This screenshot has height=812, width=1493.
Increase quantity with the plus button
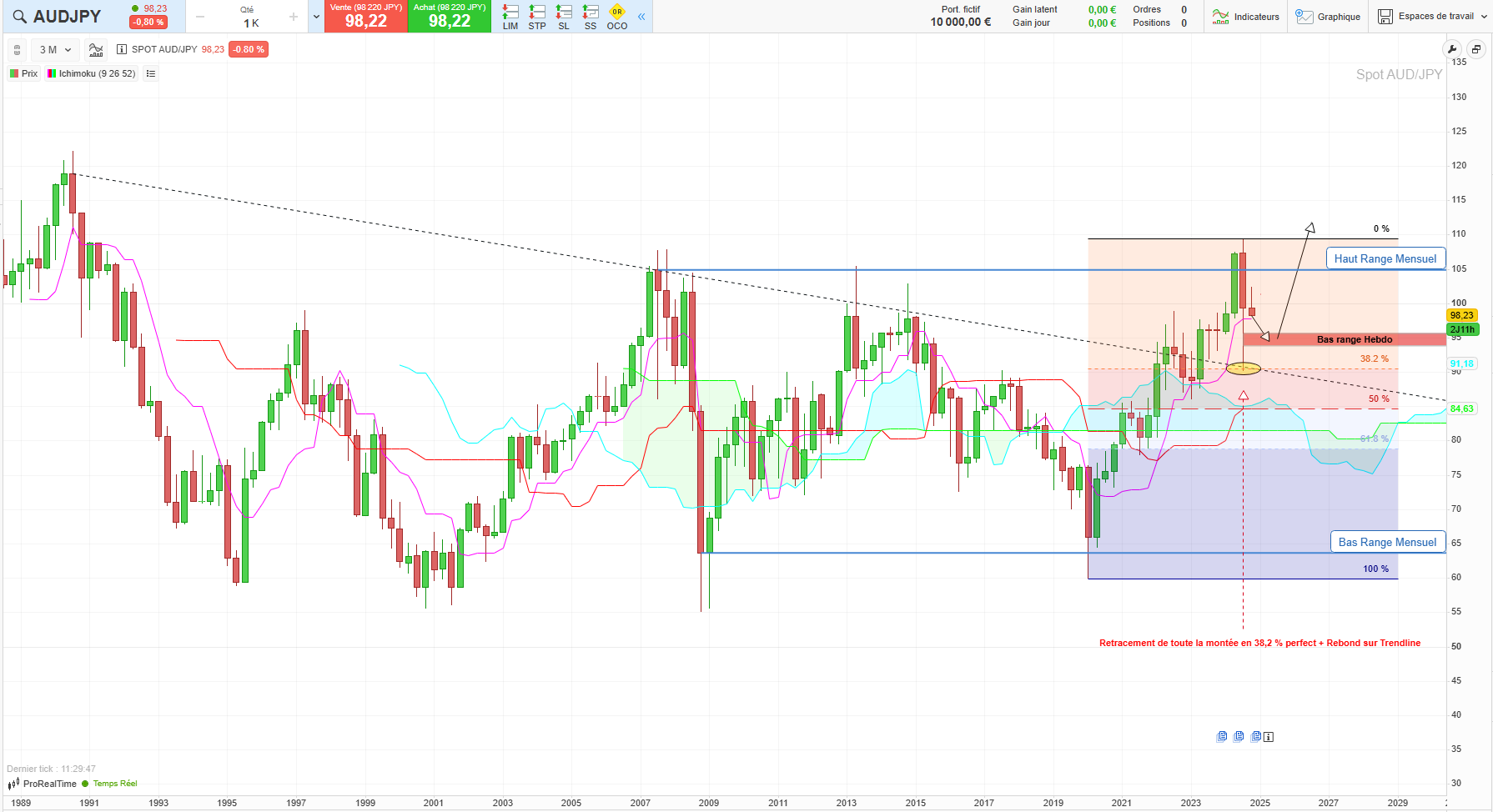tap(294, 17)
